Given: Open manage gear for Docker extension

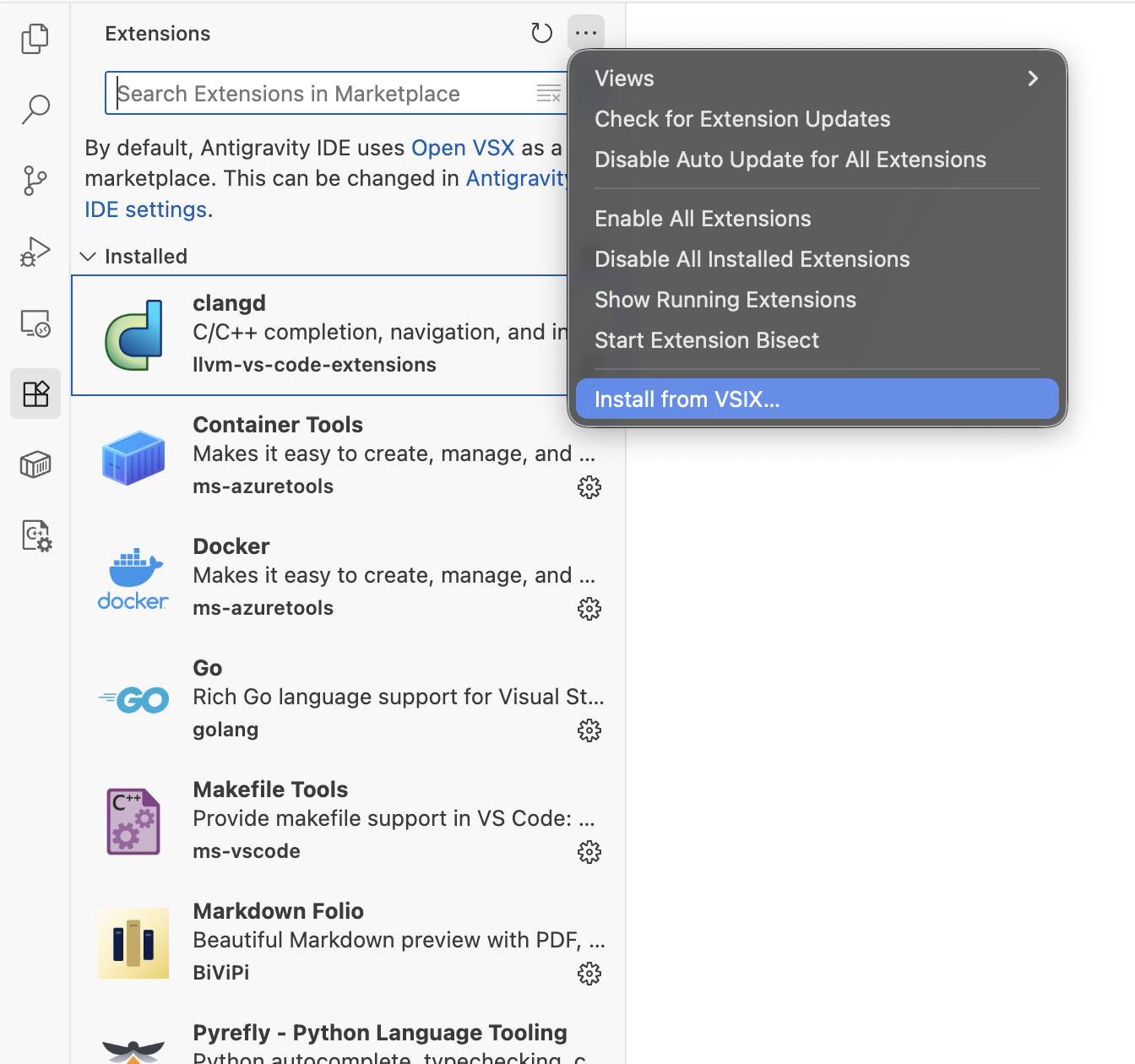Looking at the screenshot, I should pos(589,608).
